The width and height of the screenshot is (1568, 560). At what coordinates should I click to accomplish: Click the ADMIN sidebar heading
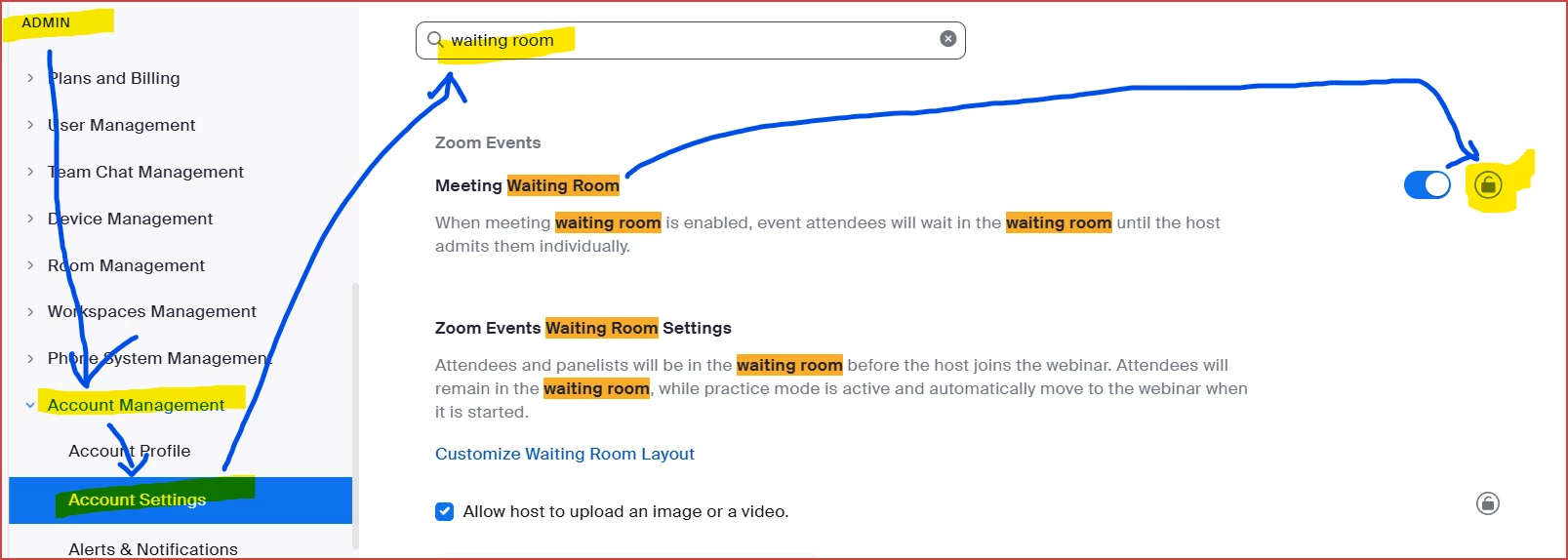click(46, 22)
